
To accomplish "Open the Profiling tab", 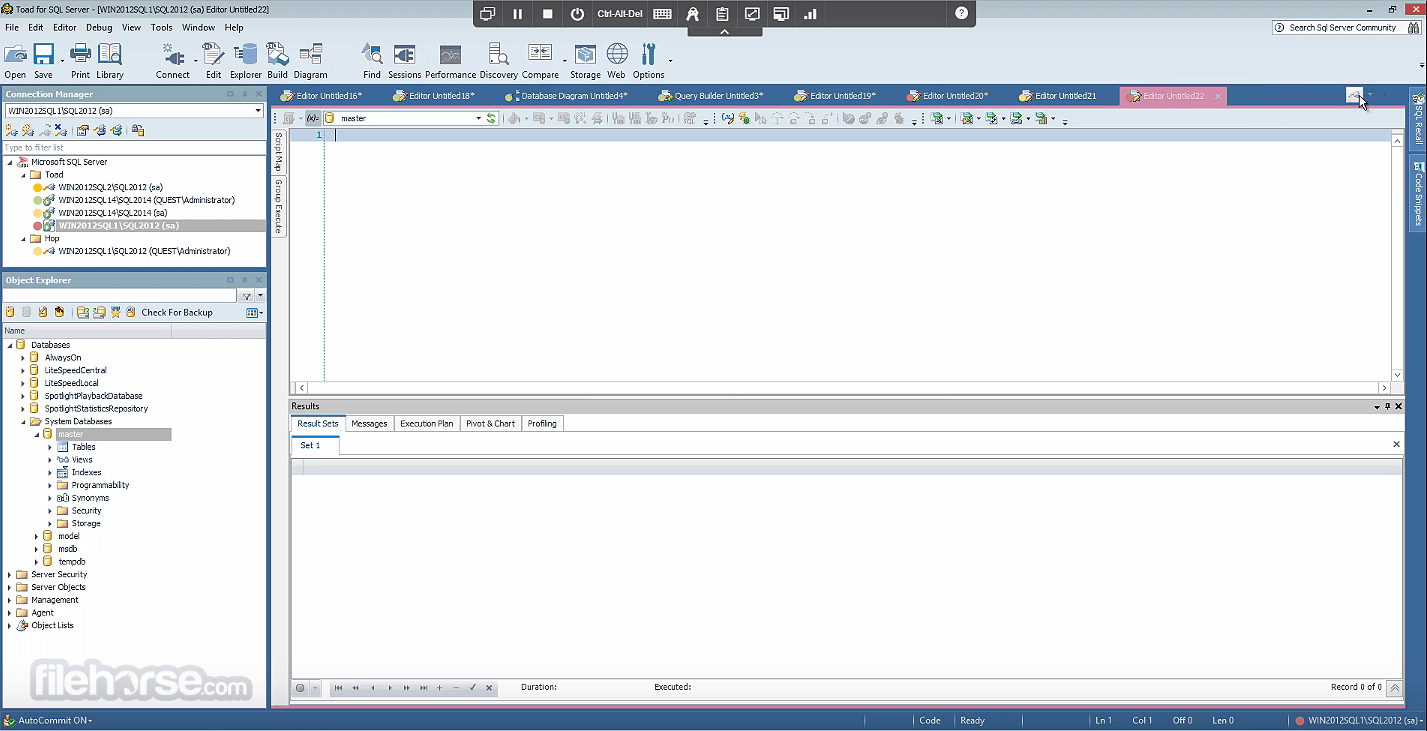I will [542, 424].
